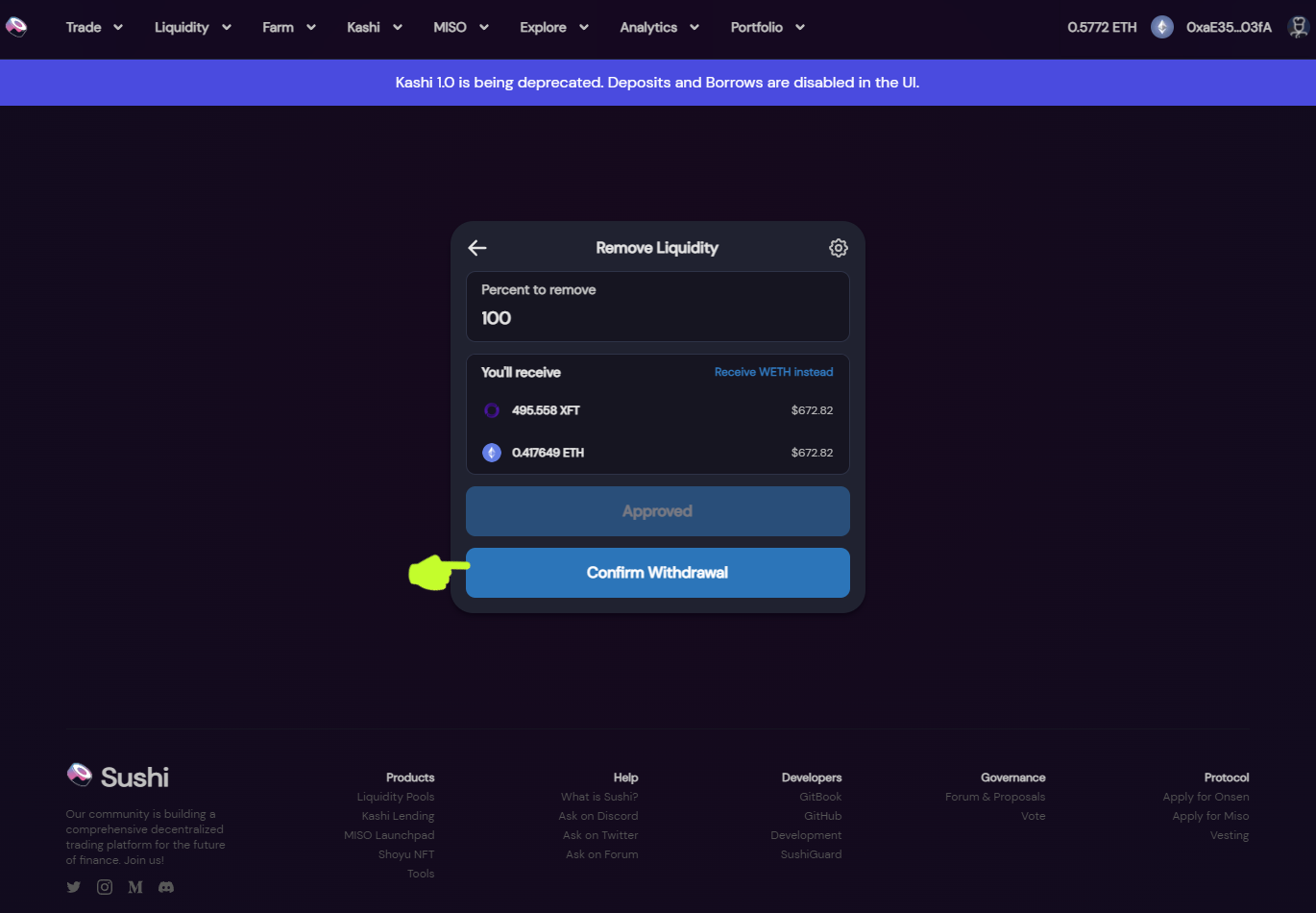
Task: Open Sushi Instagram icon in footer
Action: pyautogui.click(x=105, y=887)
